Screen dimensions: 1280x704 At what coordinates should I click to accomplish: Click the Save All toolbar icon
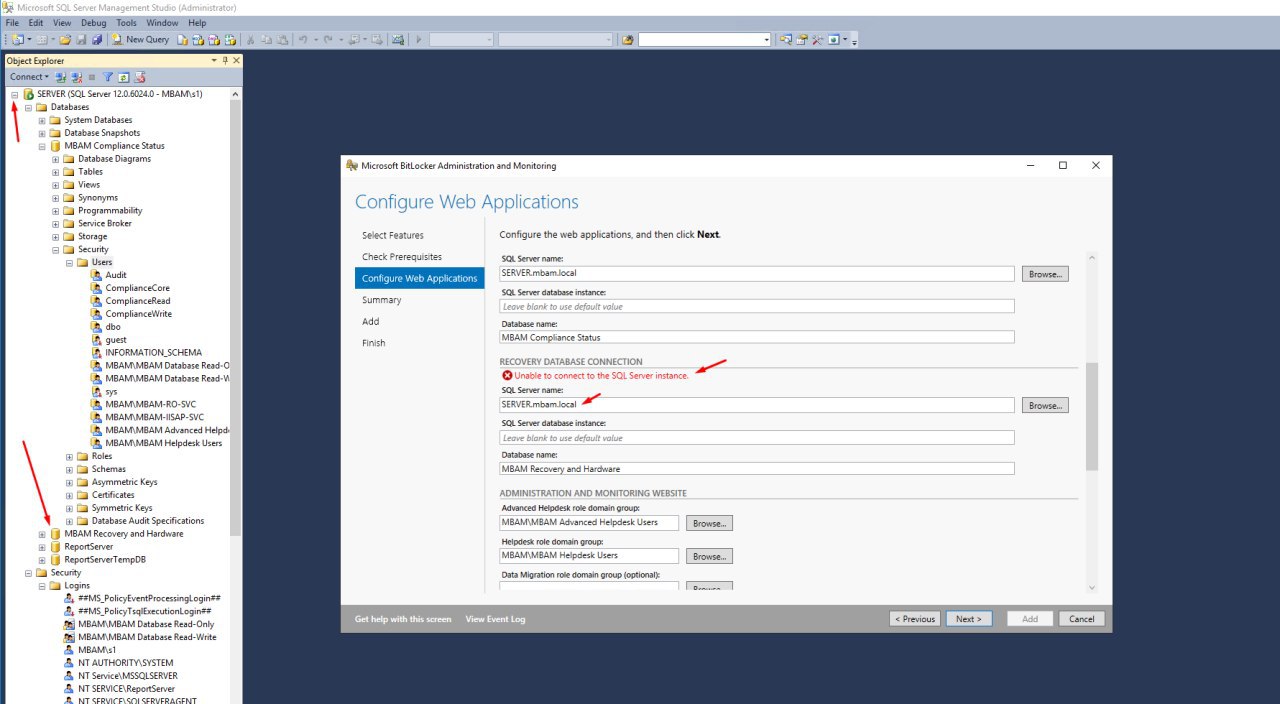pos(97,39)
